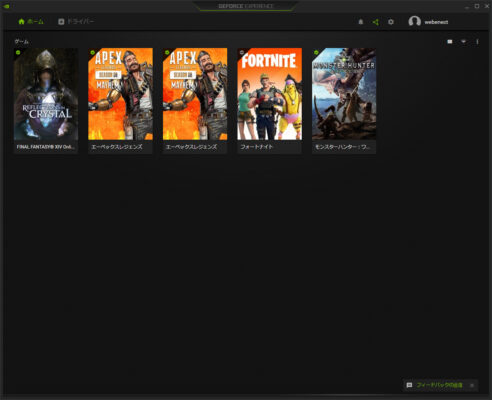Open the webenext account name
The height and width of the screenshot is (400, 492).
point(436,22)
